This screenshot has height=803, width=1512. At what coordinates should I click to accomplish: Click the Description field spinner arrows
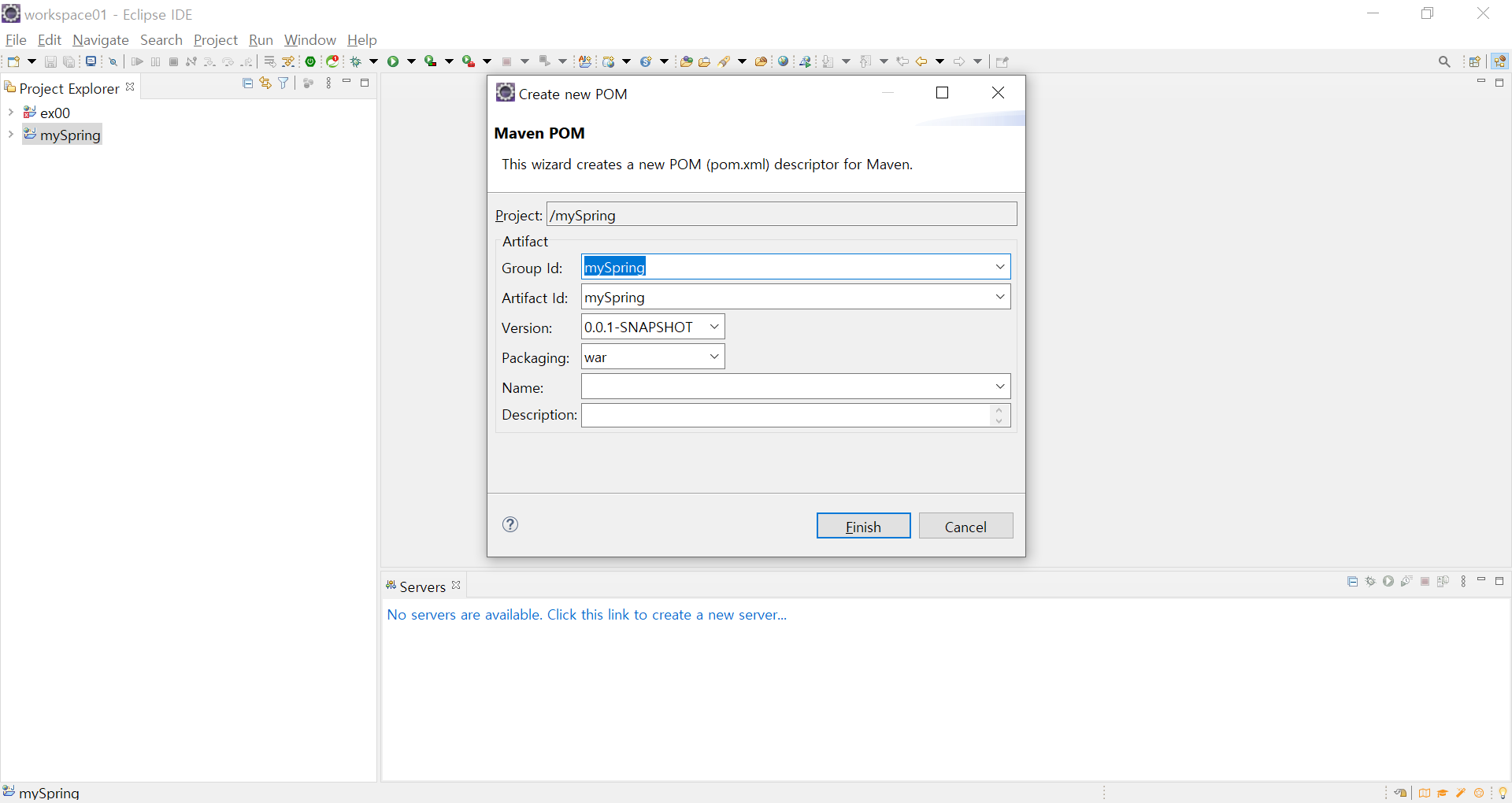pos(999,415)
